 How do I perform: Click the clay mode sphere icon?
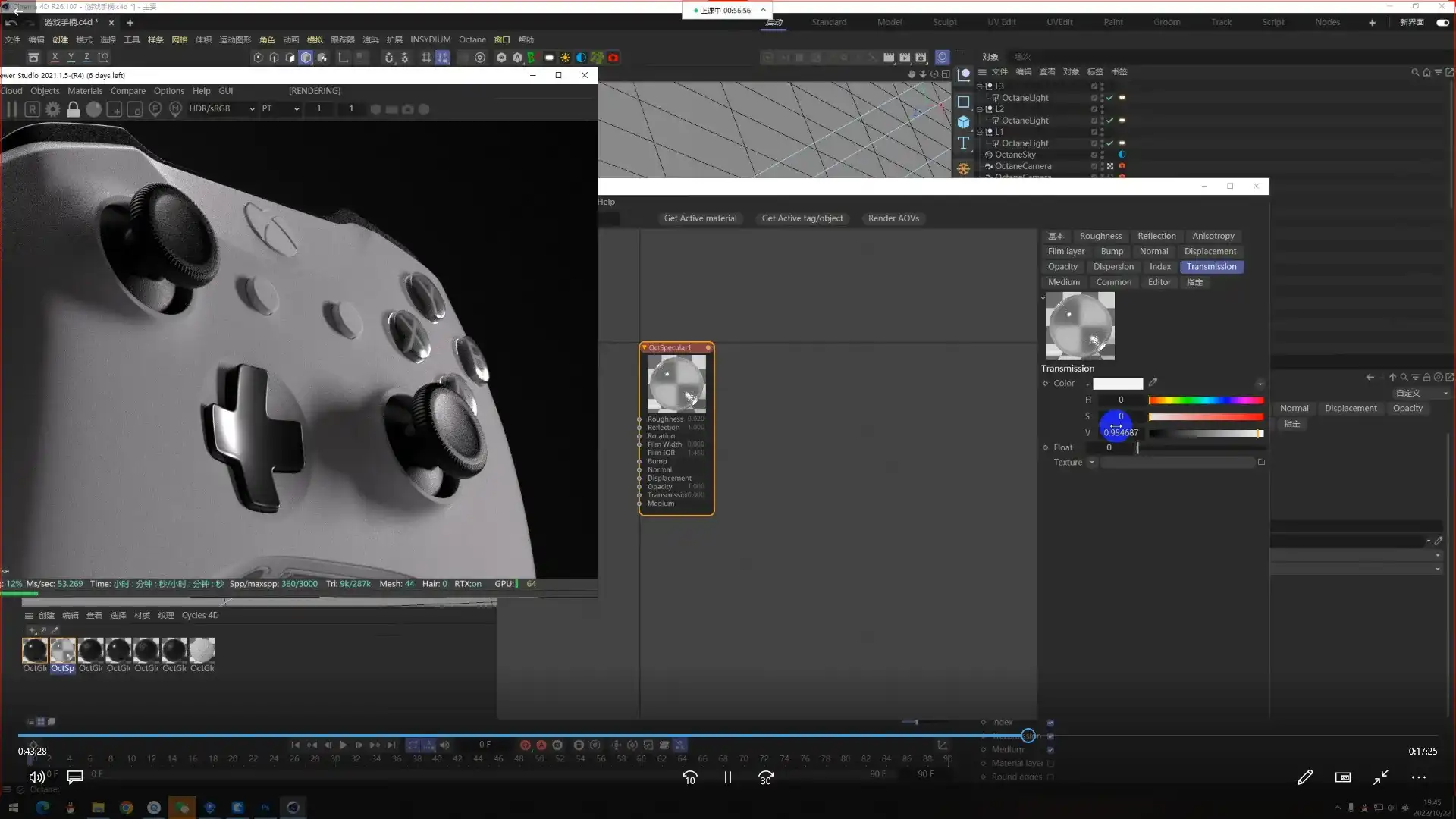point(93,109)
